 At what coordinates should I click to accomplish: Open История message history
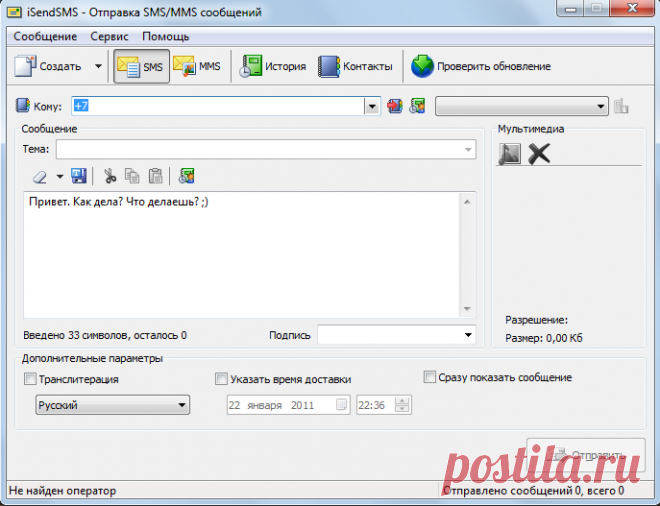[x=273, y=66]
